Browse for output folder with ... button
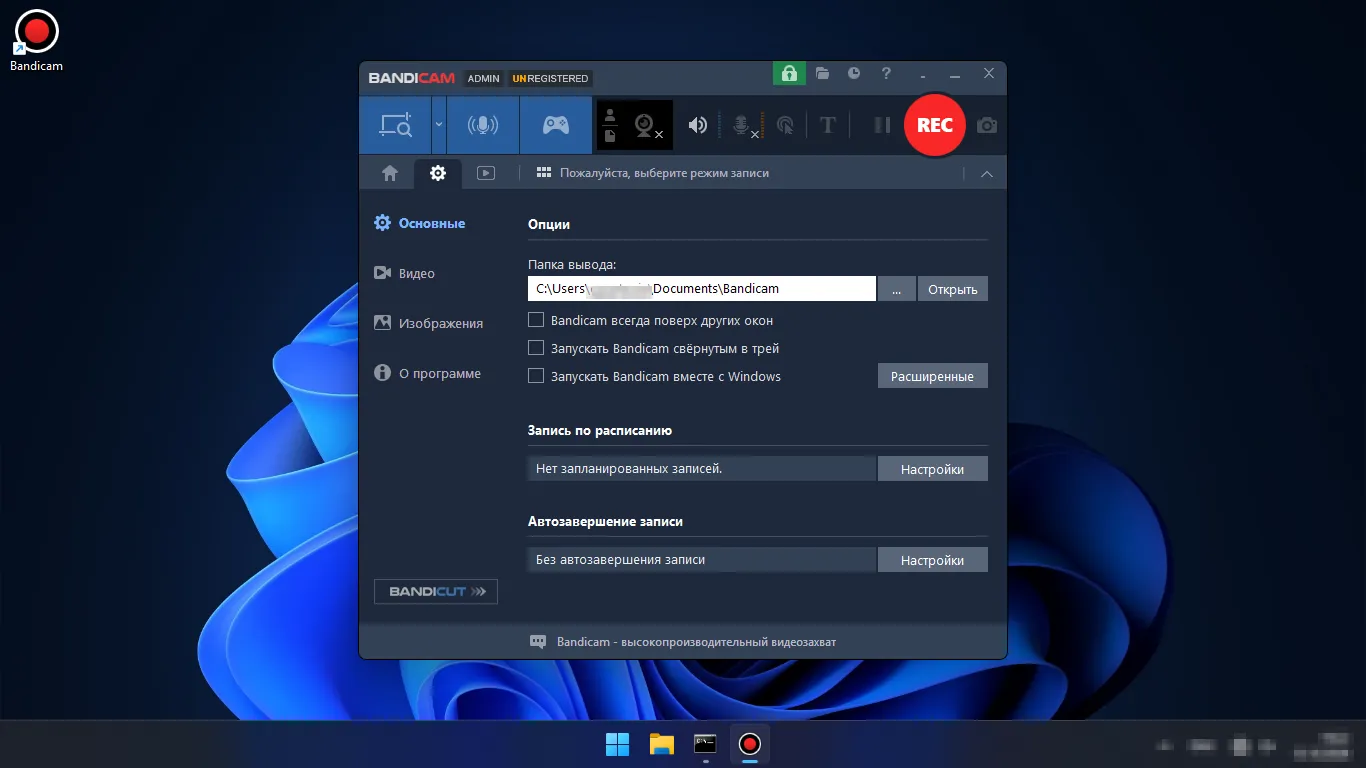The width and height of the screenshot is (1366, 768). (x=897, y=289)
